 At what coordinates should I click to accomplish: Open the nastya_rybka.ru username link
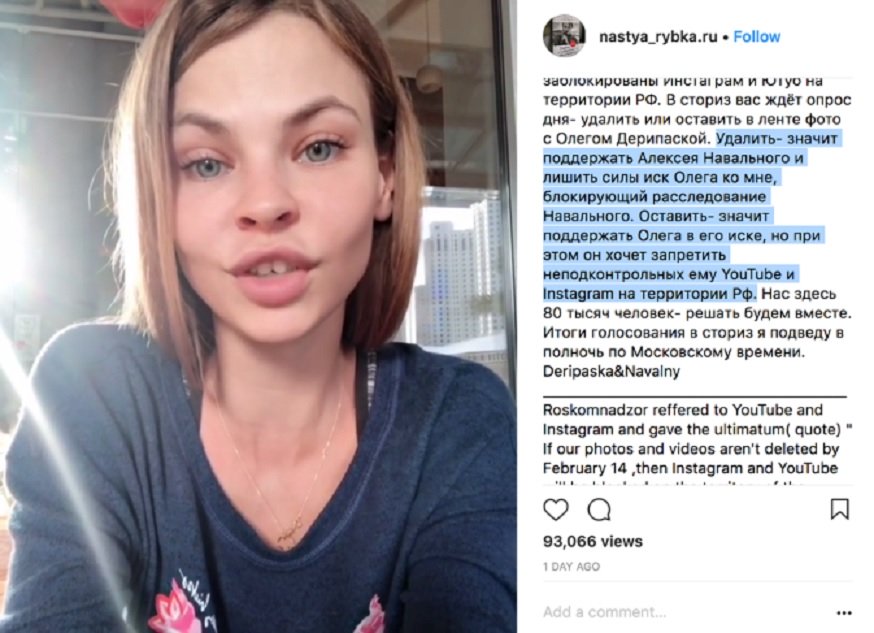point(658,37)
